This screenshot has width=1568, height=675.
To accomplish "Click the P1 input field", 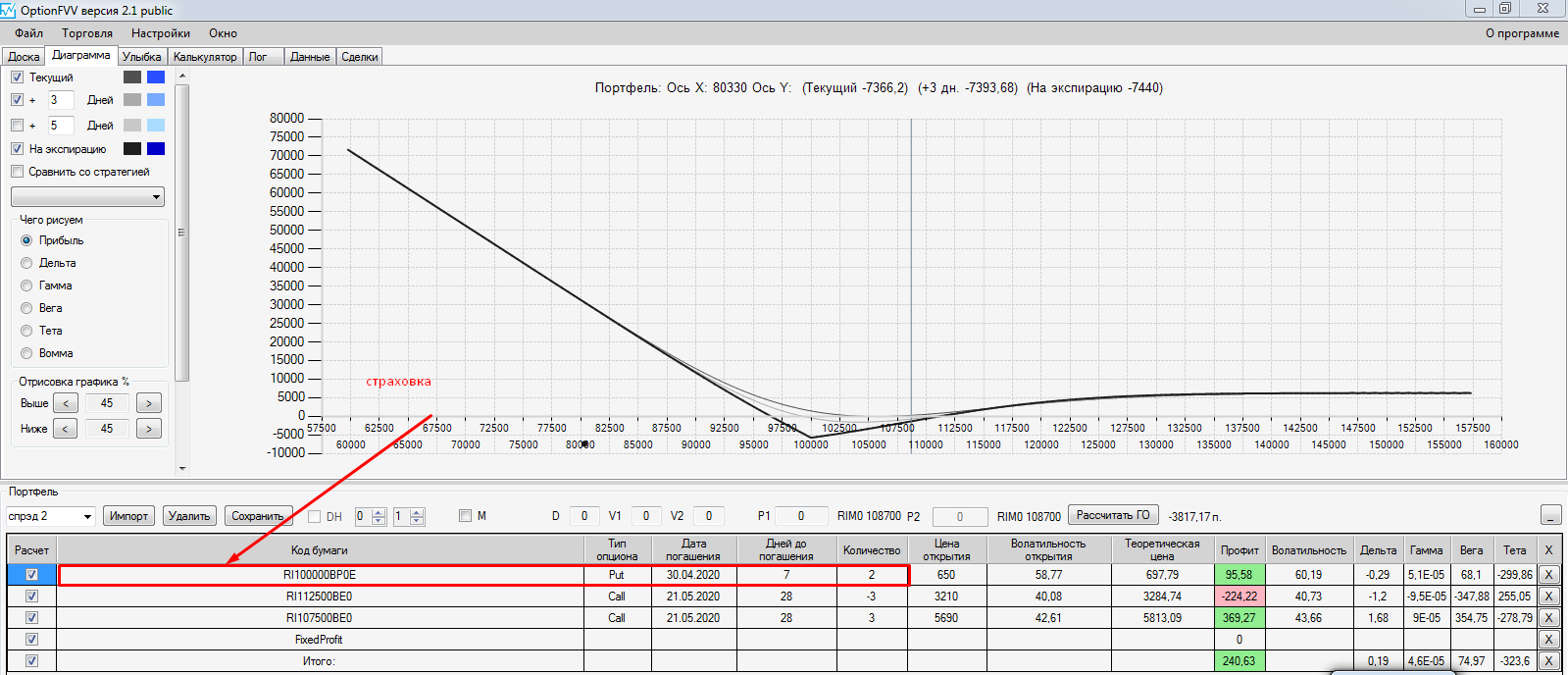I will 800,516.
